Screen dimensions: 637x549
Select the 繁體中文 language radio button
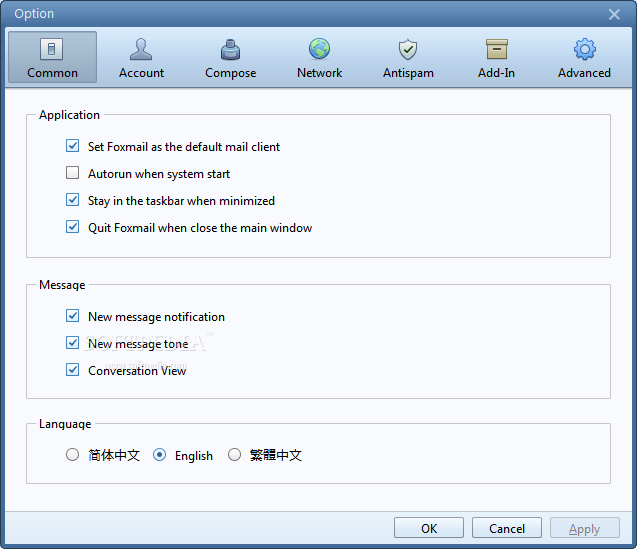tap(234, 455)
